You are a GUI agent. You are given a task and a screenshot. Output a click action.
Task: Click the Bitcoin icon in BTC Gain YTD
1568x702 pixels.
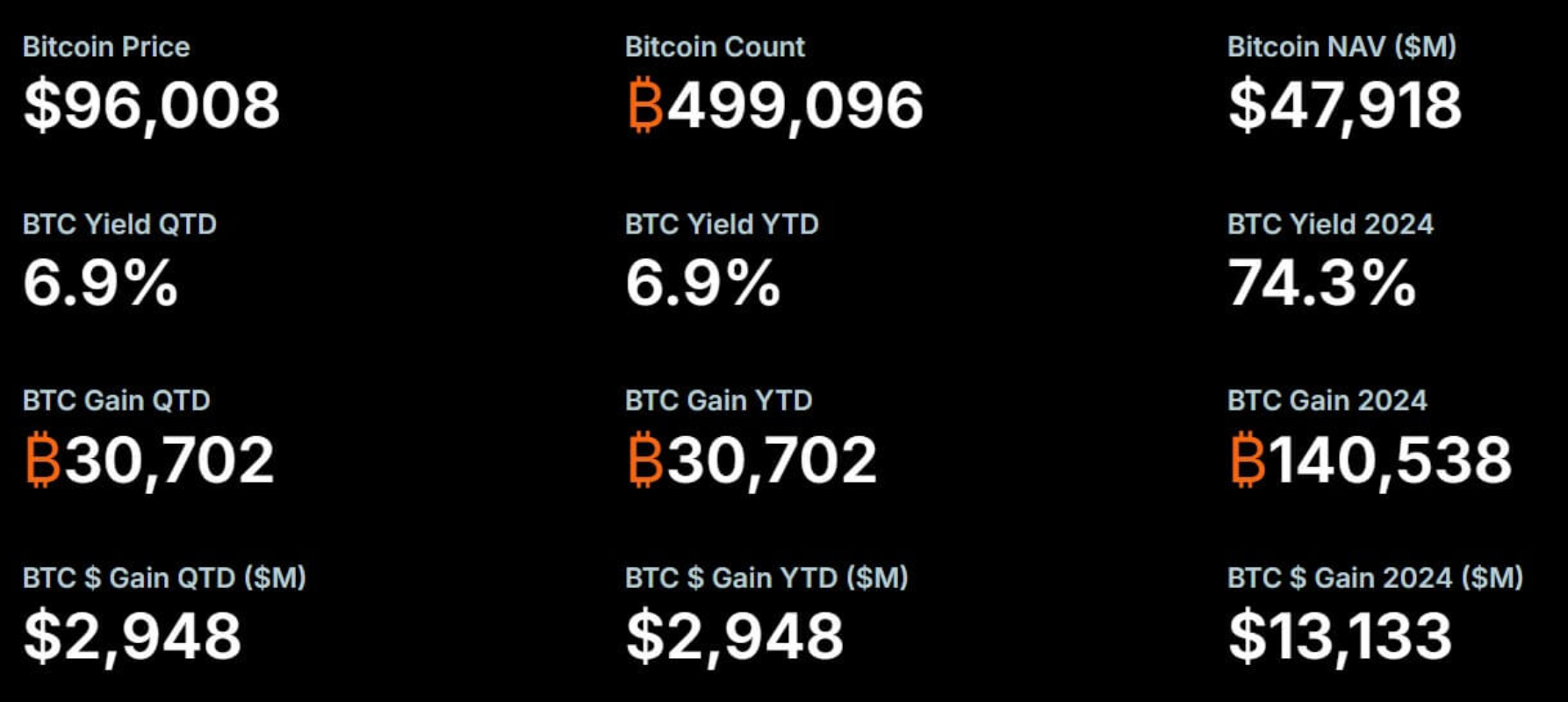pyautogui.click(x=645, y=460)
